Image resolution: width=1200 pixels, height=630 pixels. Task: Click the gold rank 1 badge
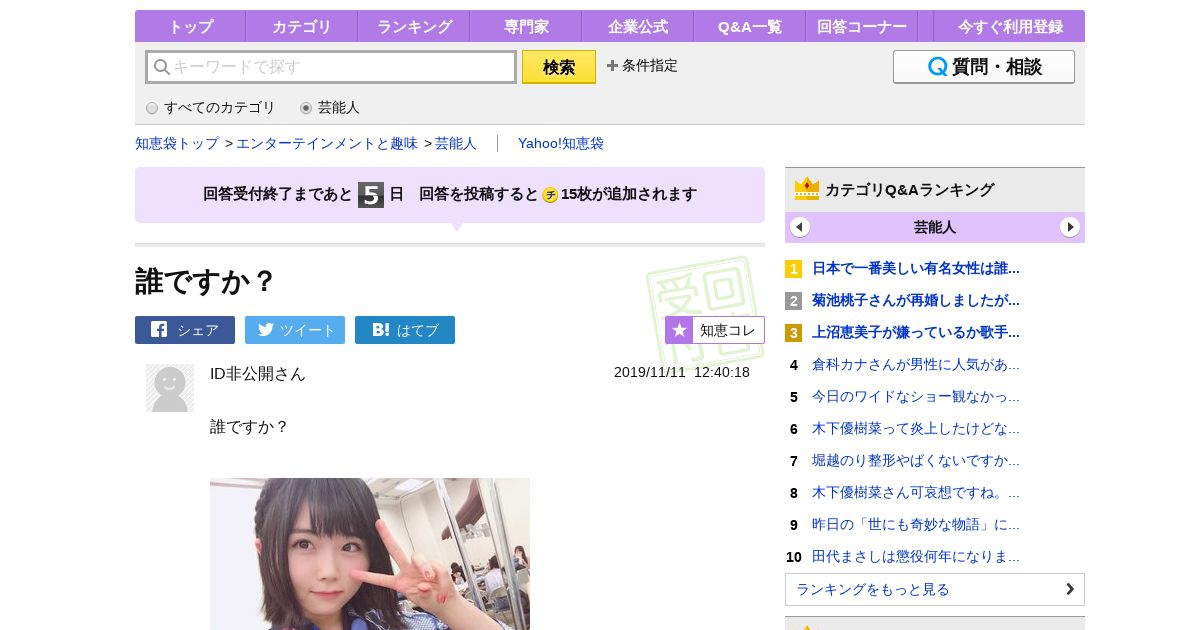(x=793, y=269)
